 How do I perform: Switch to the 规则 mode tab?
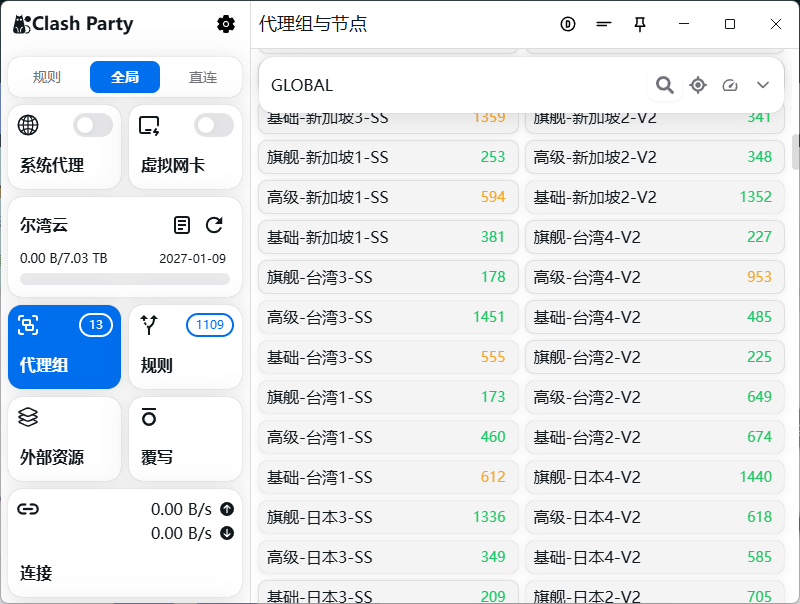[x=47, y=76]
